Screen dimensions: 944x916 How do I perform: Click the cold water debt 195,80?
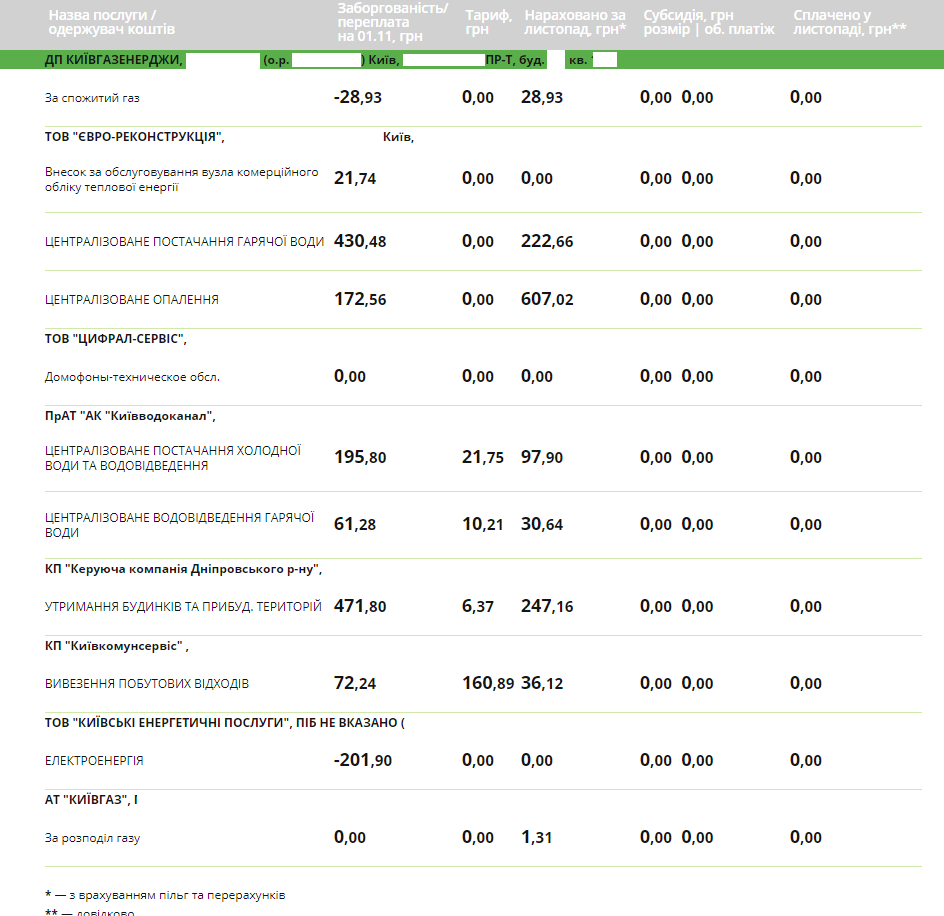(360, 457)
